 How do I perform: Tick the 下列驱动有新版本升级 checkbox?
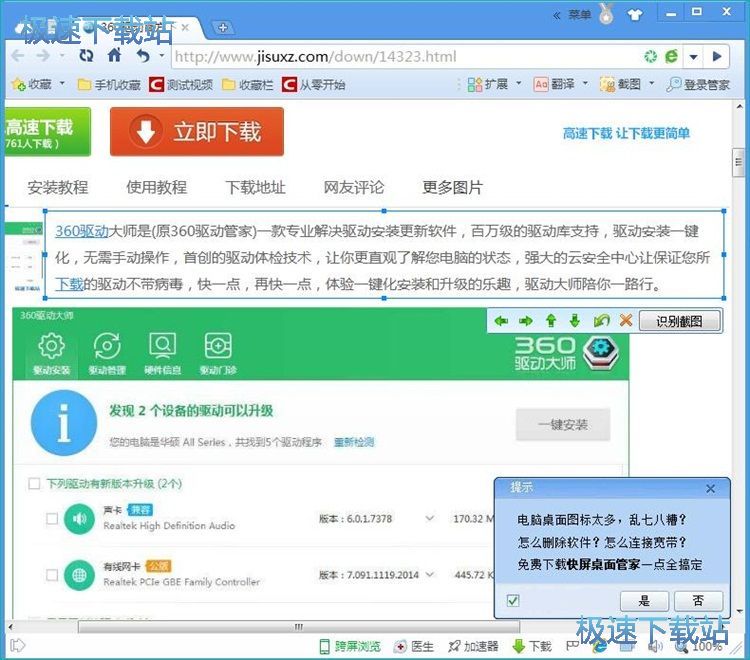click(x=34, y=484)
